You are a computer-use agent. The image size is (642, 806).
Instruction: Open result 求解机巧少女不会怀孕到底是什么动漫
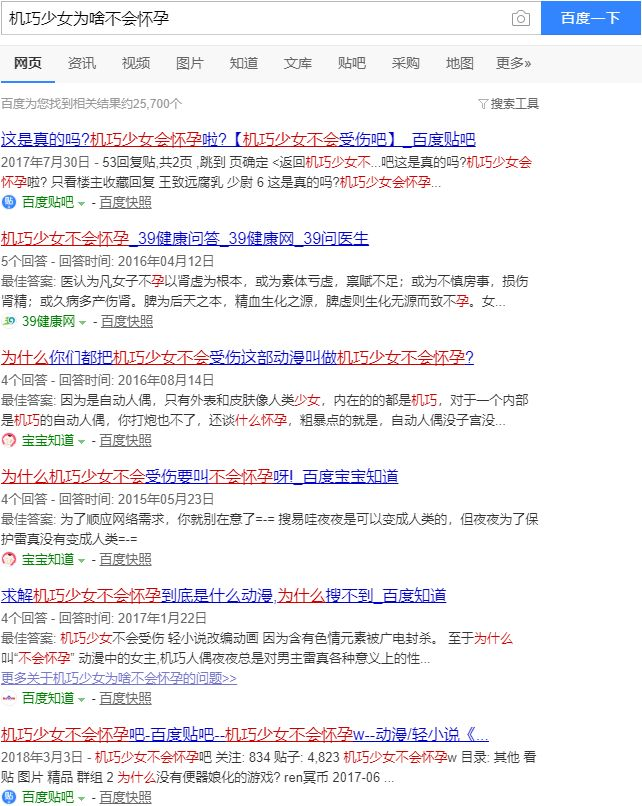pos(224,596)
